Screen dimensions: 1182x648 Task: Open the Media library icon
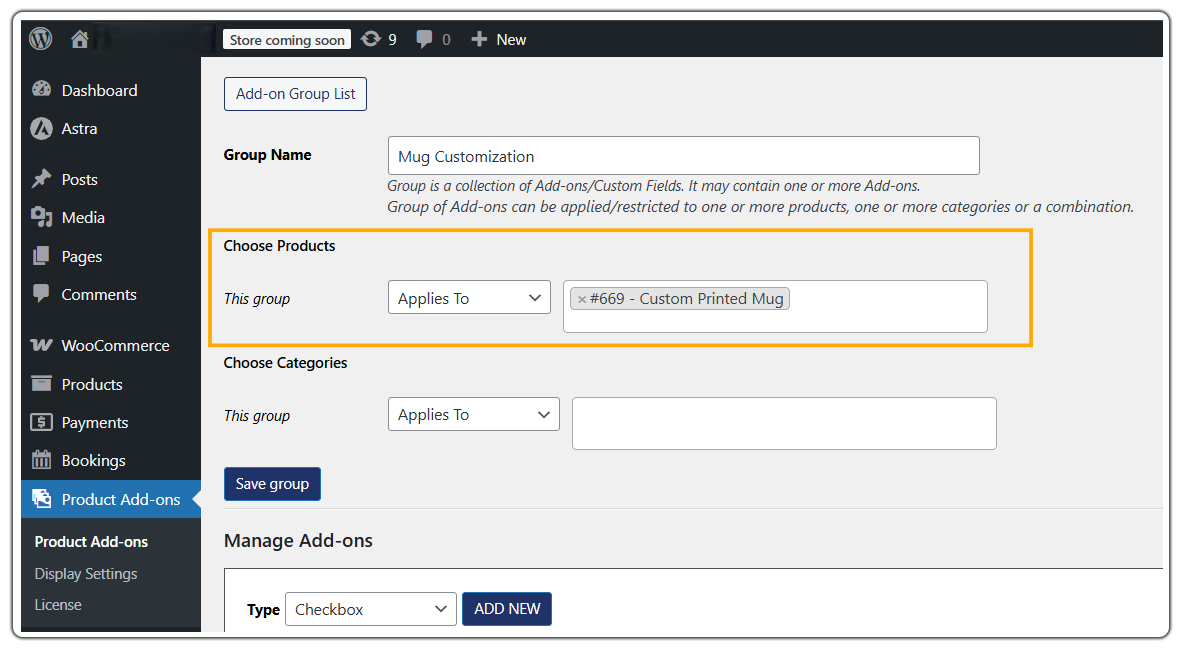(42, 217)
